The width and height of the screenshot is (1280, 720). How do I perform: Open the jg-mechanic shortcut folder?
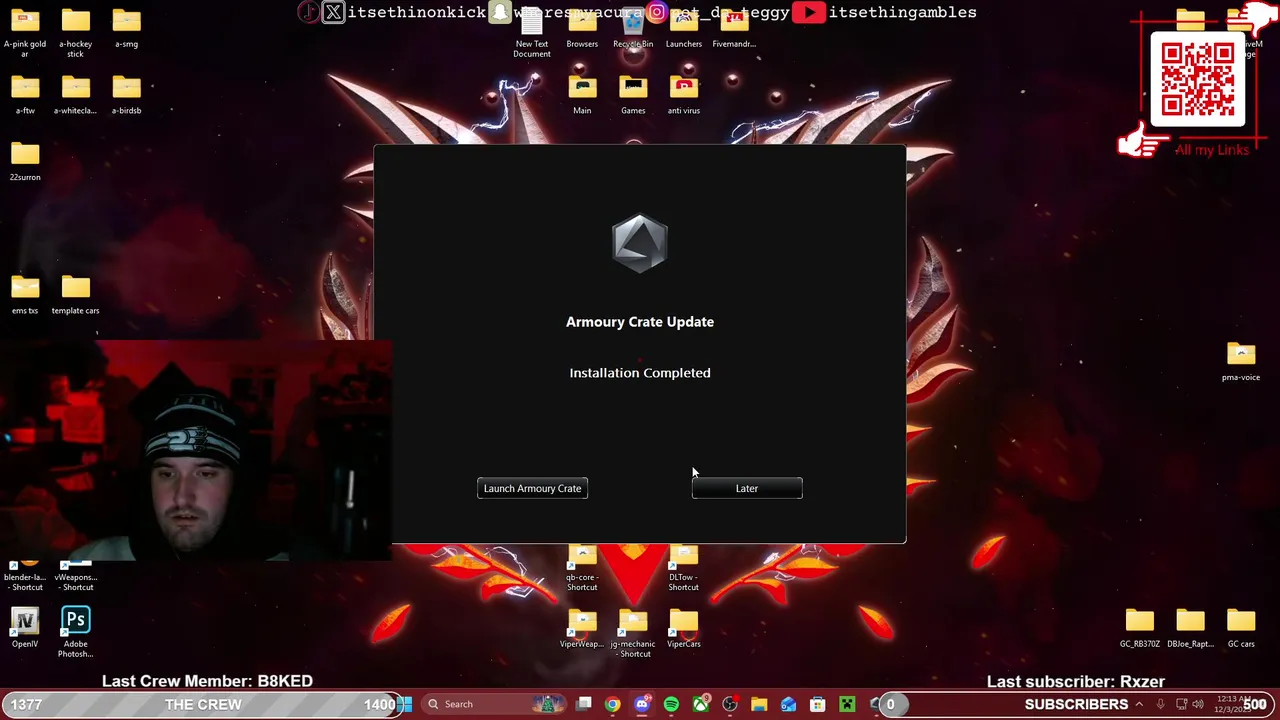[x=633, y=633]
